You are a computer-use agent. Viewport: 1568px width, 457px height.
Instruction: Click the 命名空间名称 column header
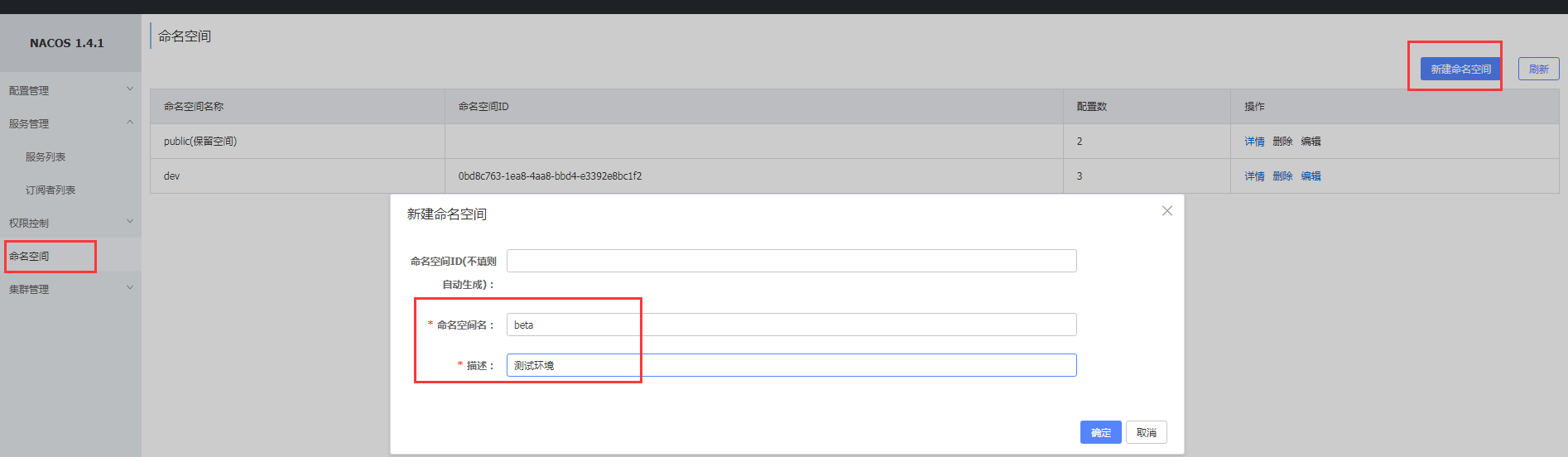(x=194, y=107)
